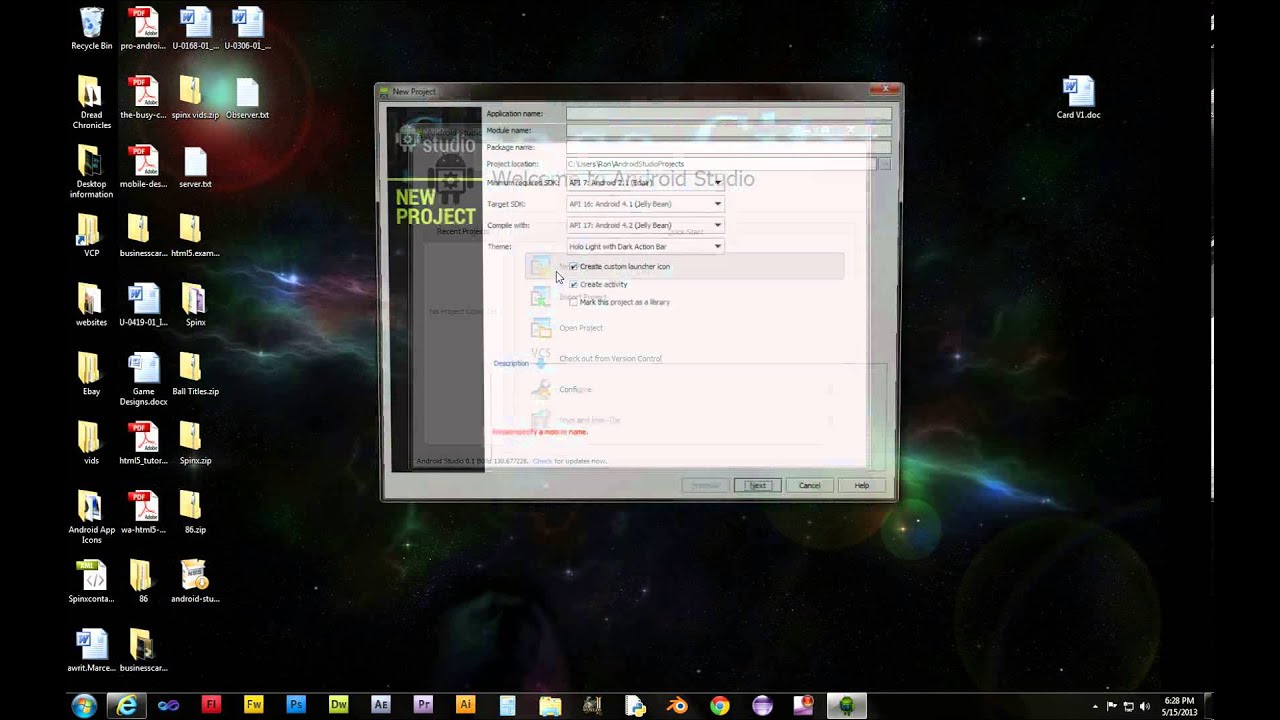Screen dimensions: 1280x720
Task: Open the Recycle Bin desktop icon
Action: [91, 28]
